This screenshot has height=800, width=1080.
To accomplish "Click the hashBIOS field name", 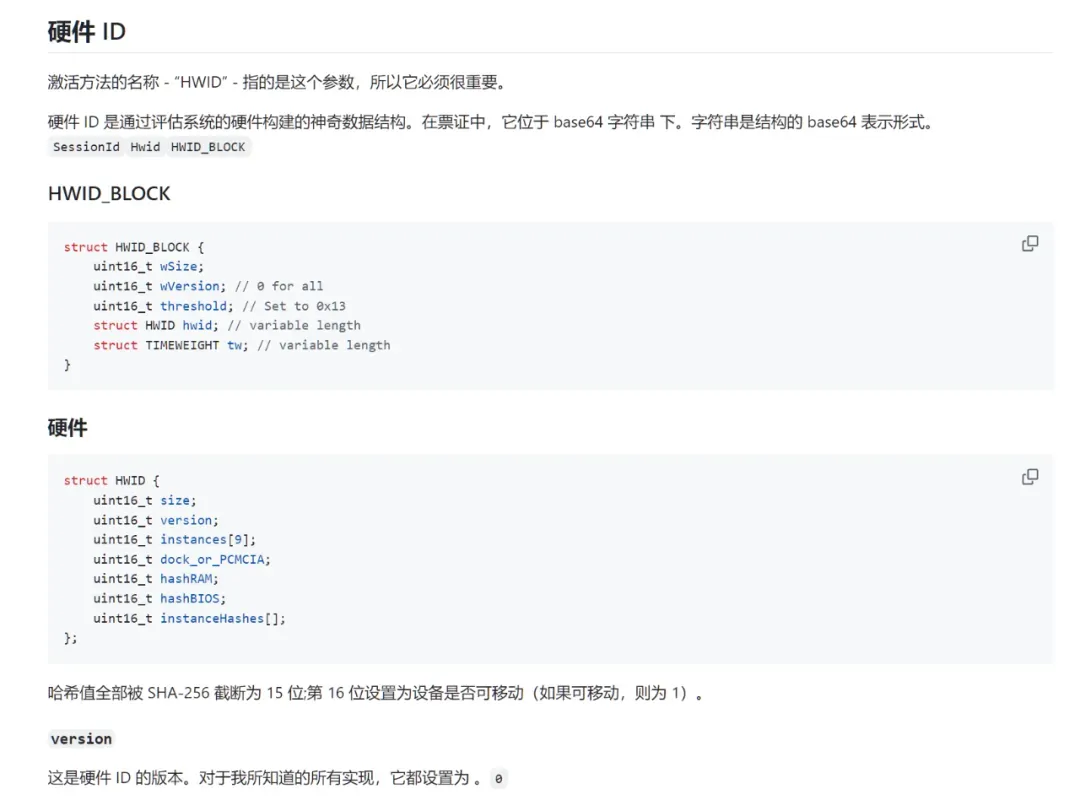I will tap(189, 599).
